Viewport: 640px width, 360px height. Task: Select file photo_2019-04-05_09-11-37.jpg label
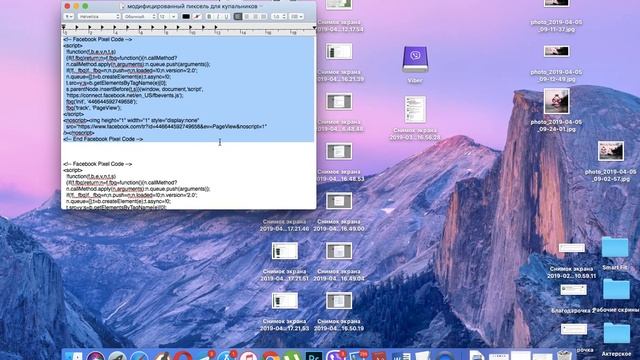pyautogui.click(x=556, y=25)
